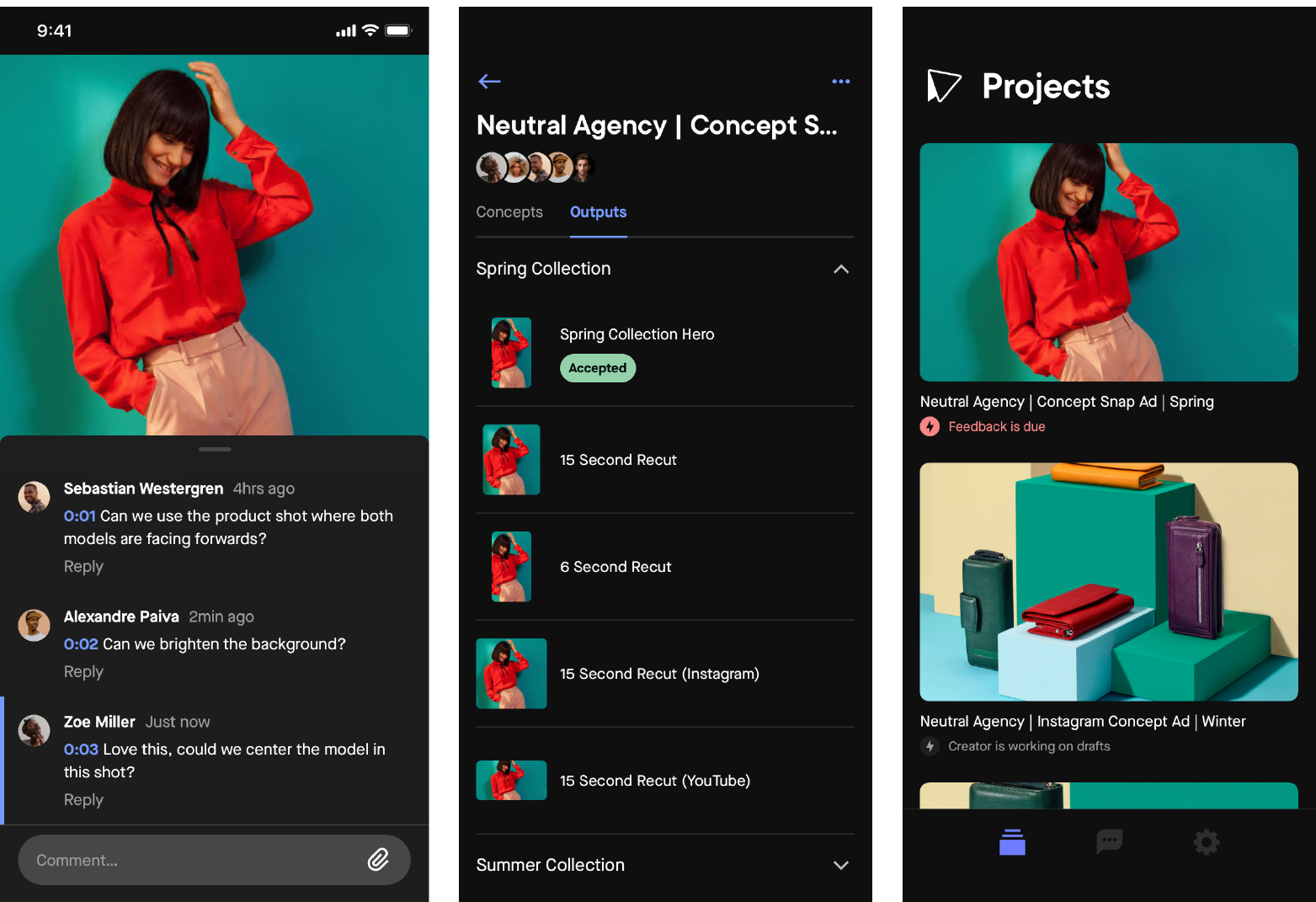The height and width of the screenshot is (902, 1316).
Task: Click Sebastian Westergren's avatar
Action: 34,497
